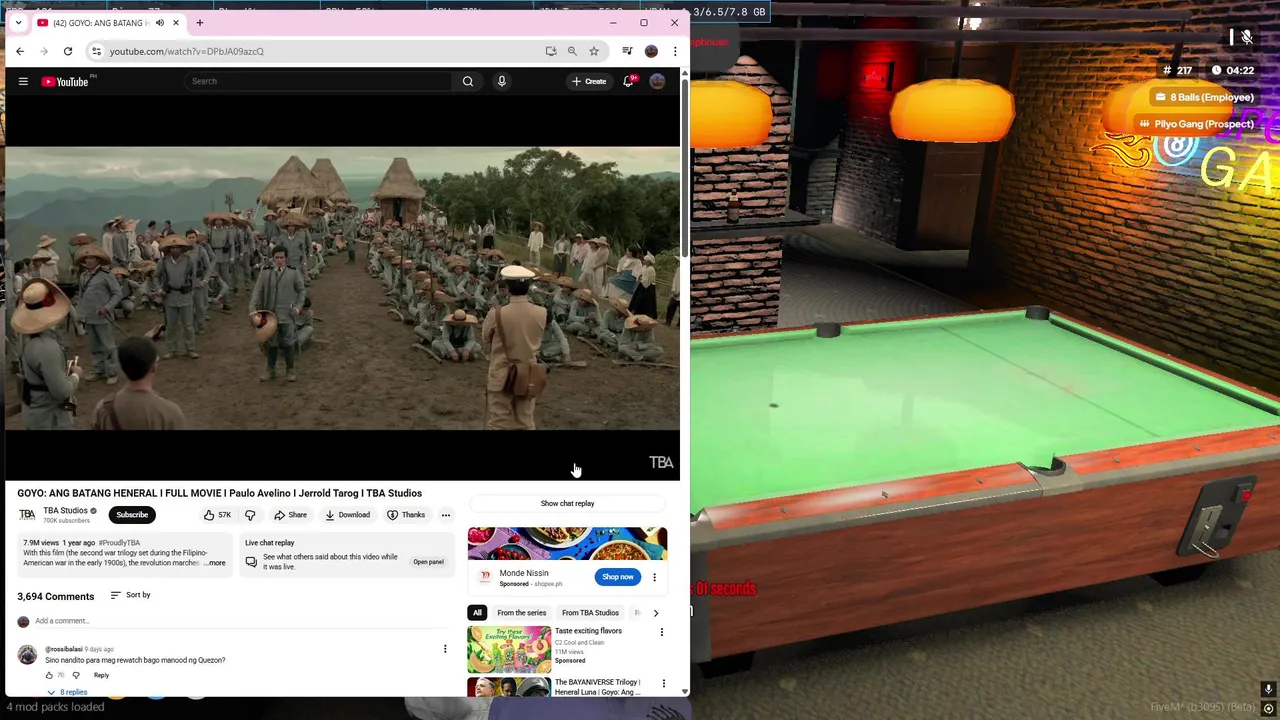Click the YouTube search magnifier button
Screen dimensions: 1280x720
(467, 81)
